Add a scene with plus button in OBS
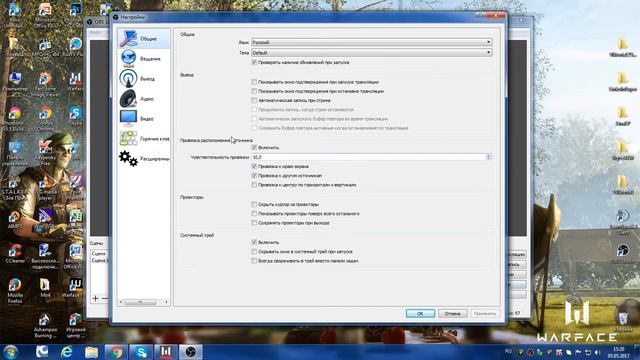640x360 pixels. tap(96, 298)
